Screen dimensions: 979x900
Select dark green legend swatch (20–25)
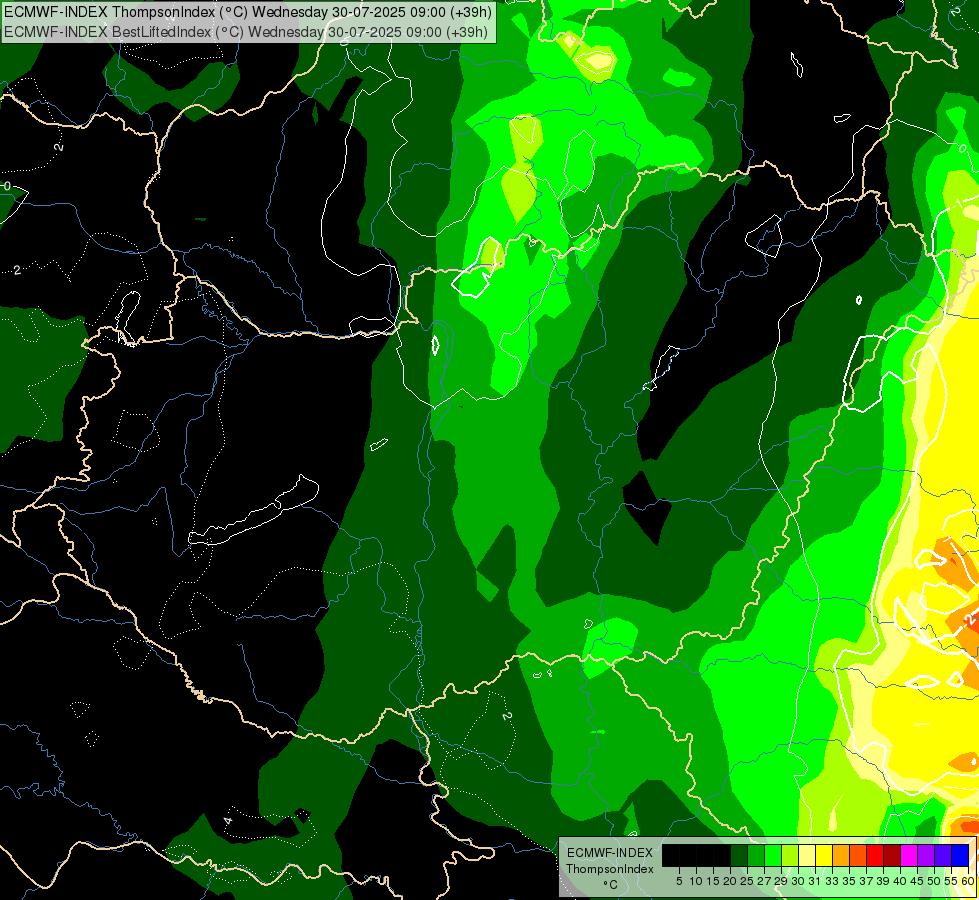pos(739,855)
